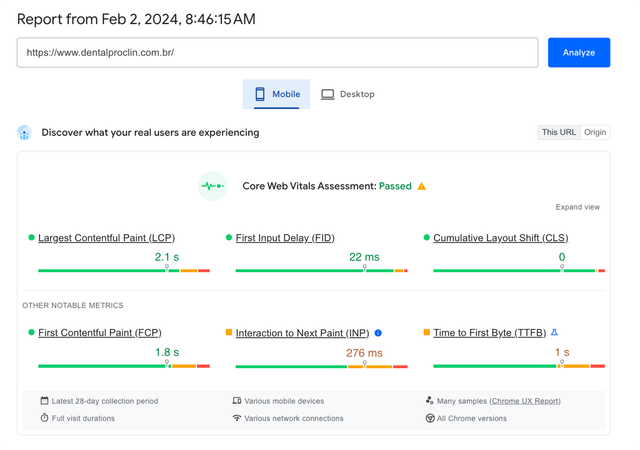Click the INP distribution bar
Screen dimensions: 640x450
pyautogui.click(x=322, y=366)
